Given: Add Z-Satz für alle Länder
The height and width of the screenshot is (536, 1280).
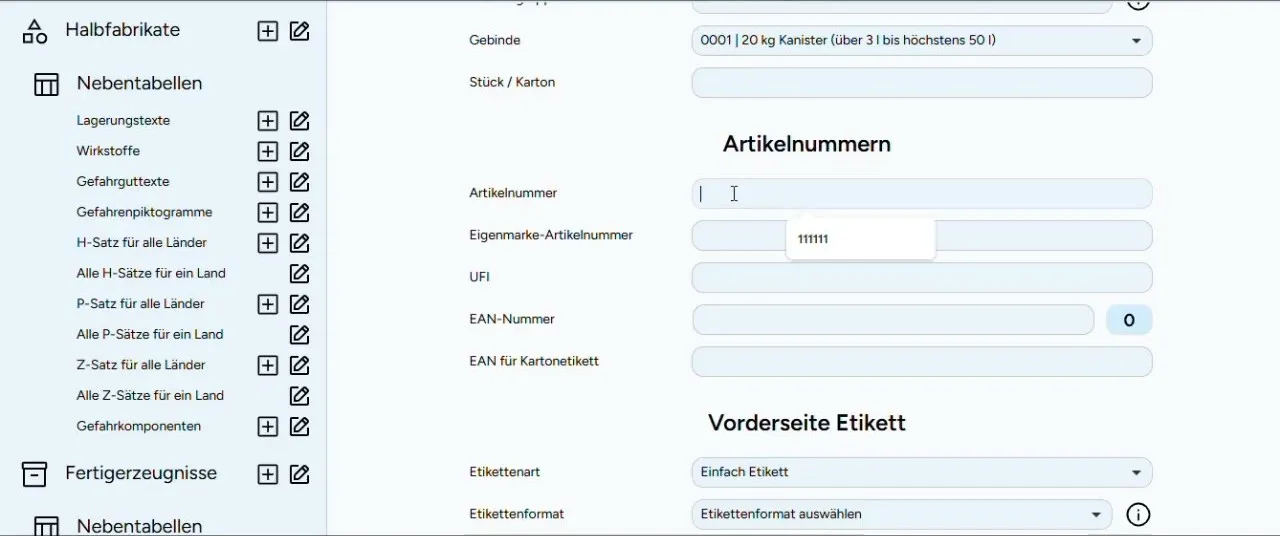Looking at the screenshot, I should (x=267, y=366).
